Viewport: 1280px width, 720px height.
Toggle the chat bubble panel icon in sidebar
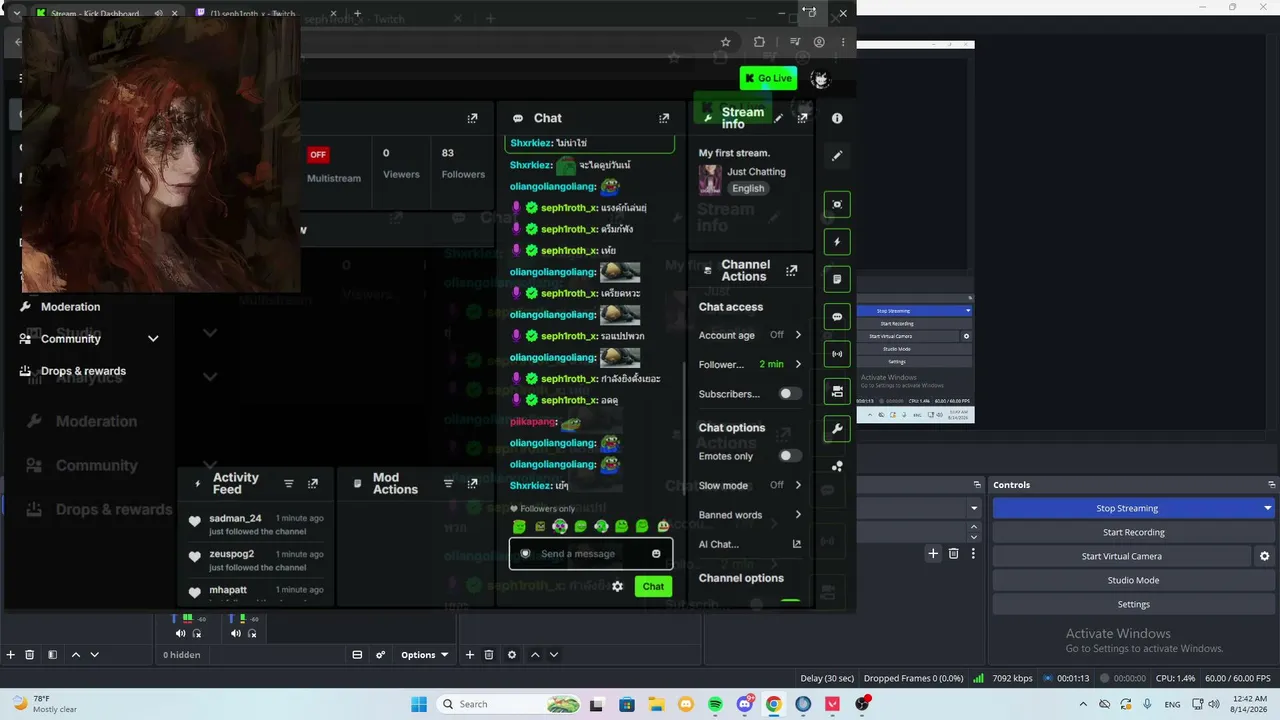[837, 317]
